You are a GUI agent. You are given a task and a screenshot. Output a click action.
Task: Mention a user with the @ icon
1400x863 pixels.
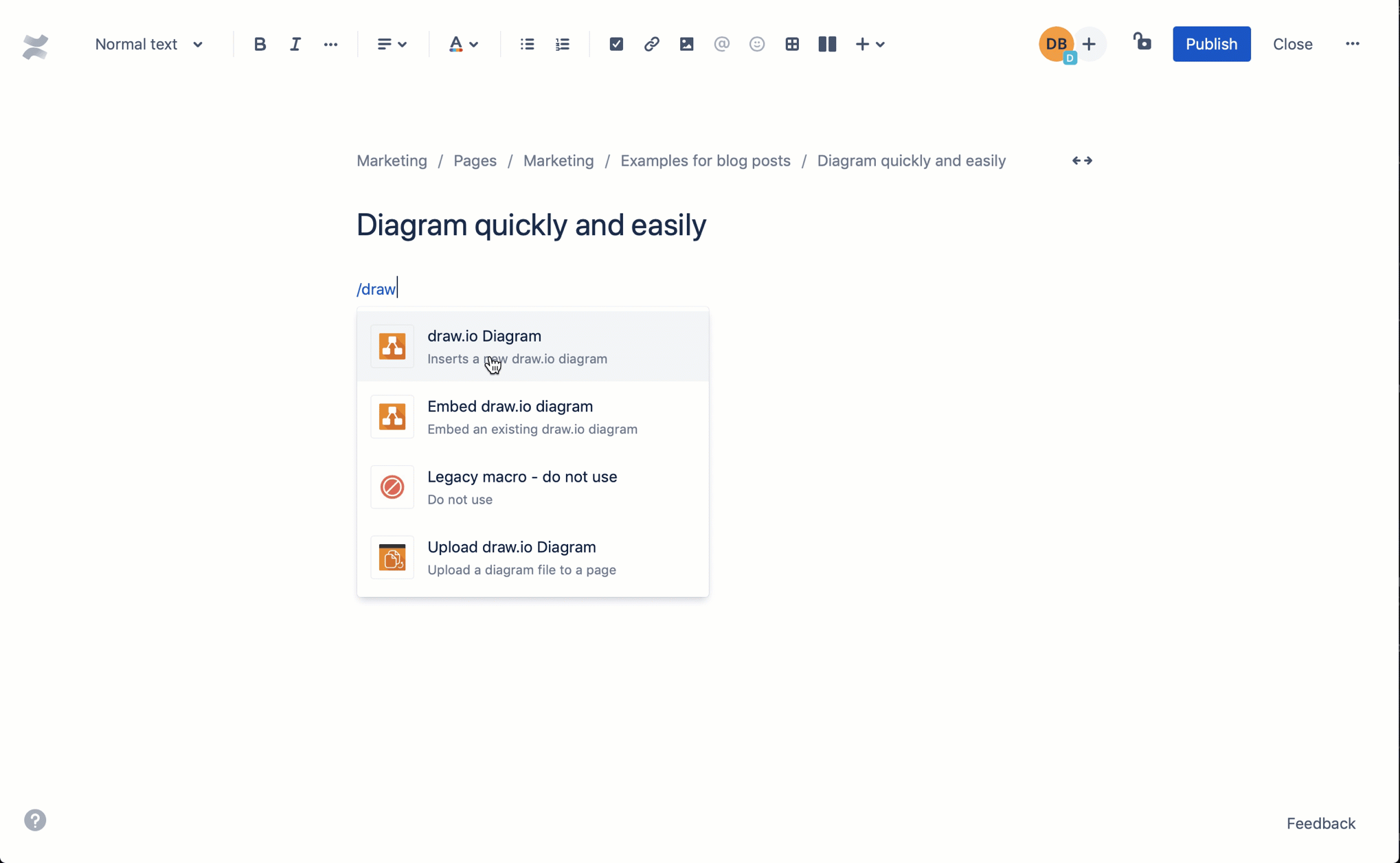[721, 44]
